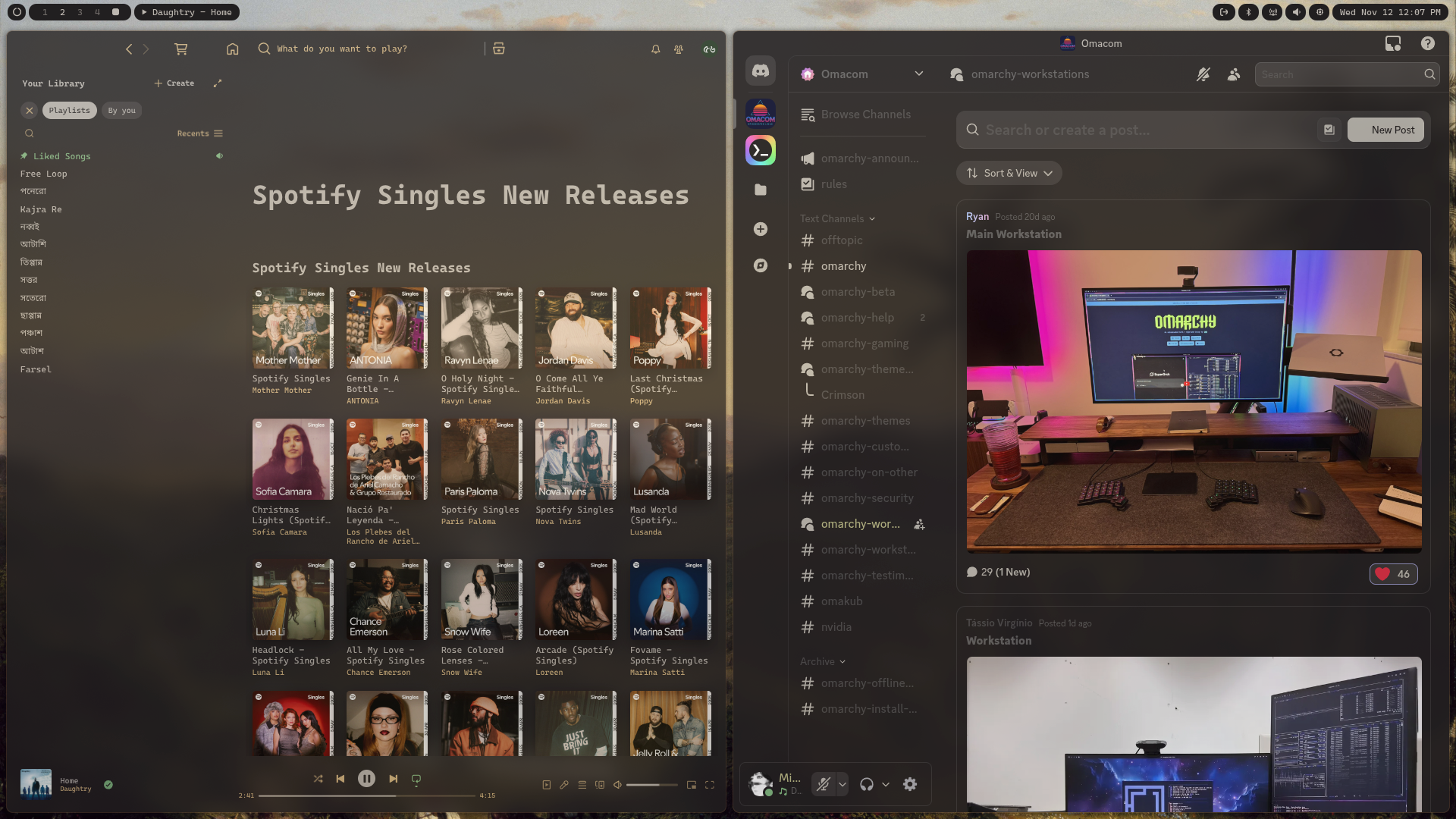
Task: Select the 'By you' filter
Action: pos(121,111)
